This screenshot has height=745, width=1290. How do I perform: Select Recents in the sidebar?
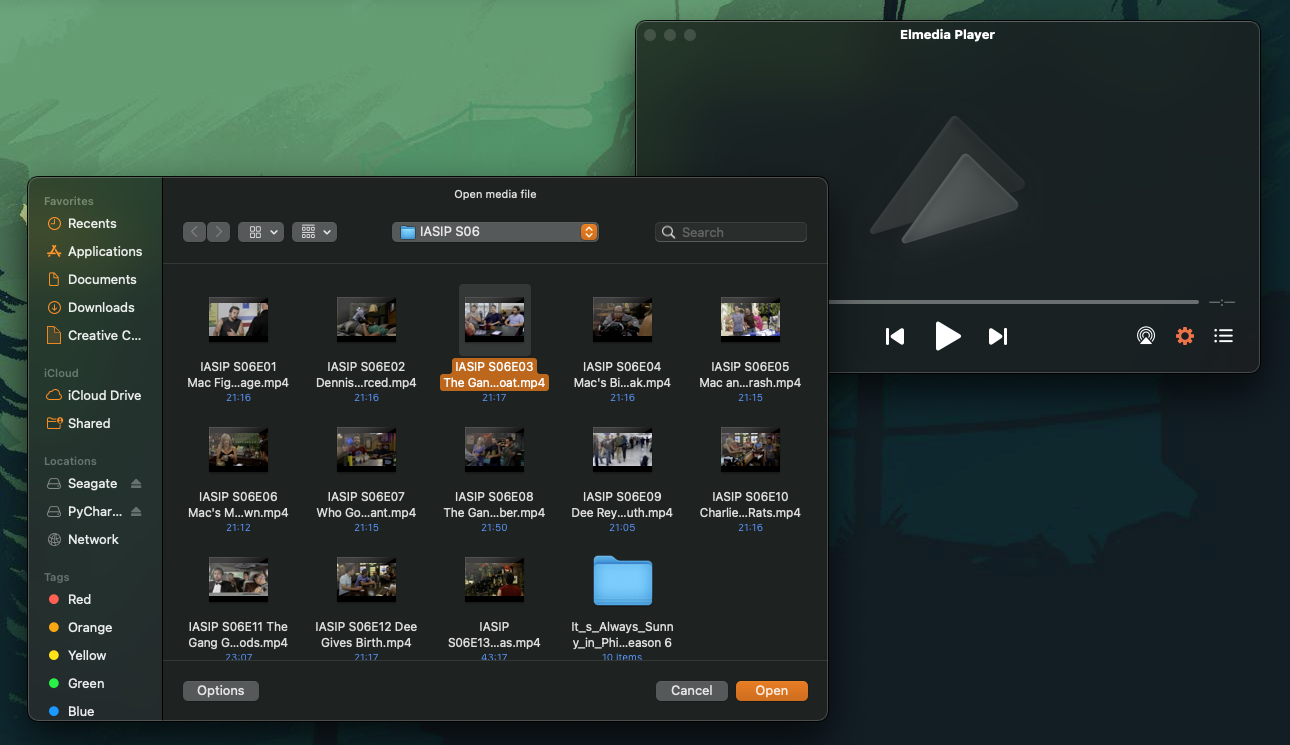coord(92,224)
